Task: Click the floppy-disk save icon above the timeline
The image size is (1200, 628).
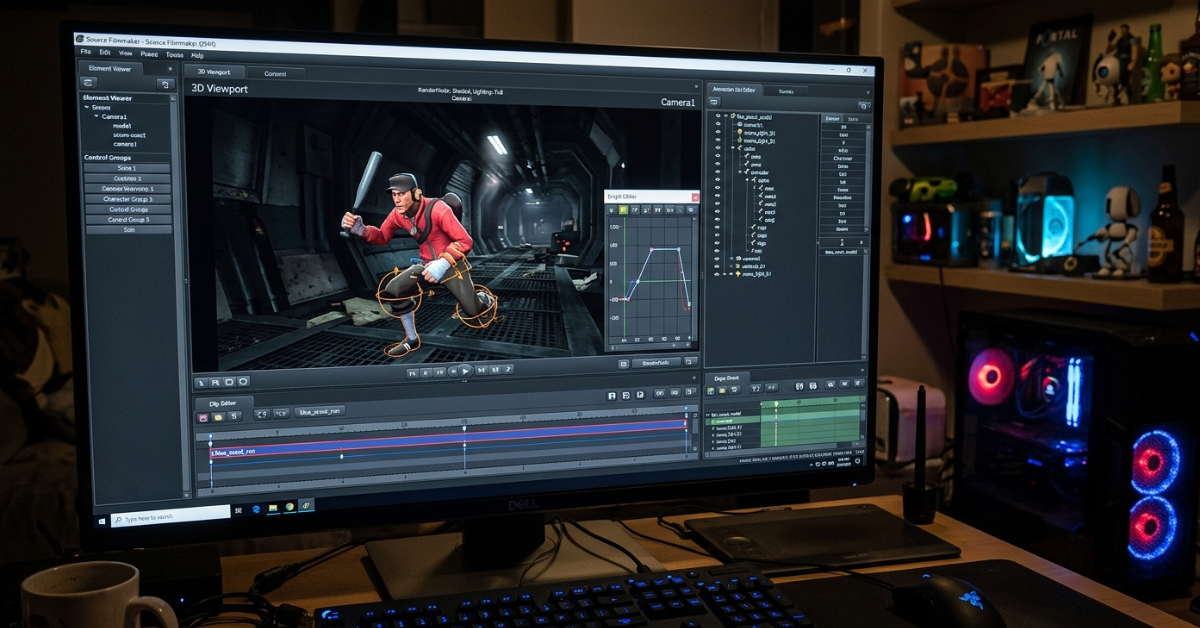Action: click(612, 395)
